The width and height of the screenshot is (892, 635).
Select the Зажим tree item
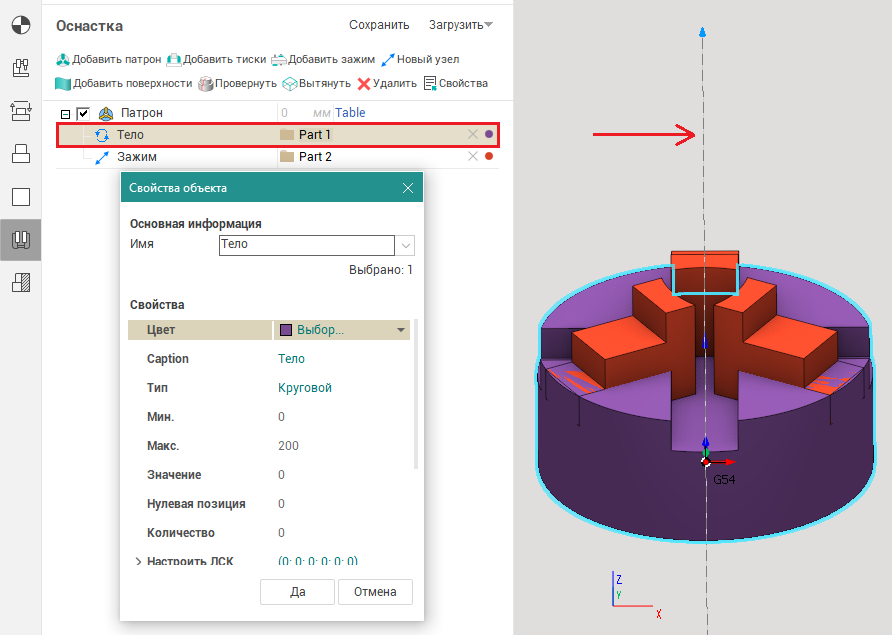tap(137, 157)
